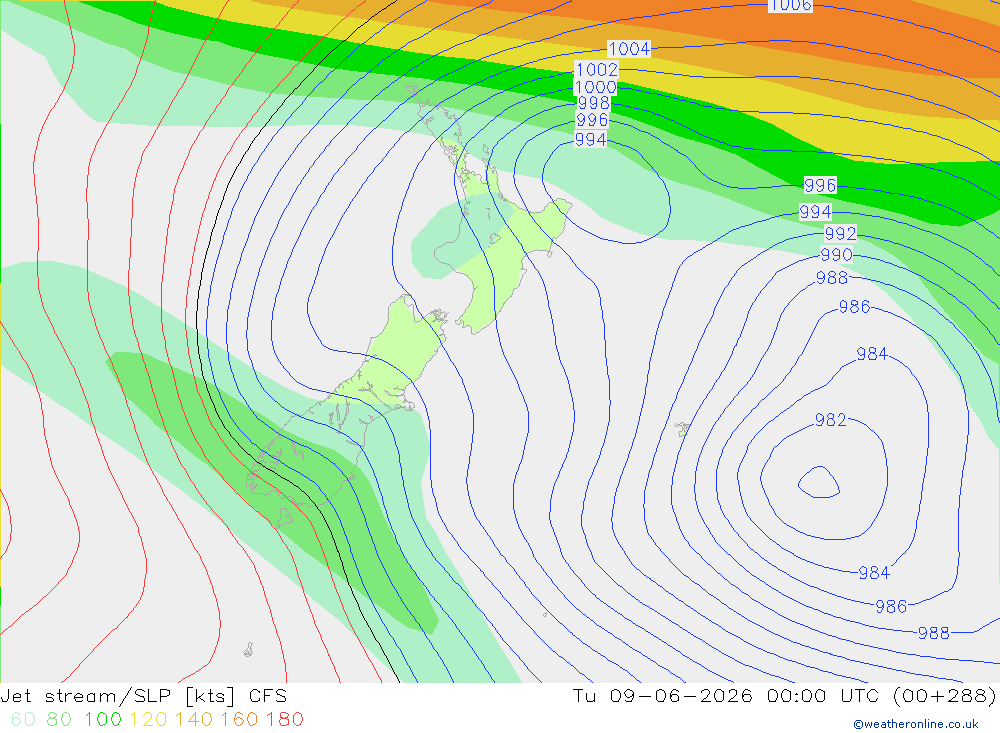This screenshot has width=1000, height=733.
Task: Click the small closed low-pressure center contour
Action: click(x=819, y=482)
